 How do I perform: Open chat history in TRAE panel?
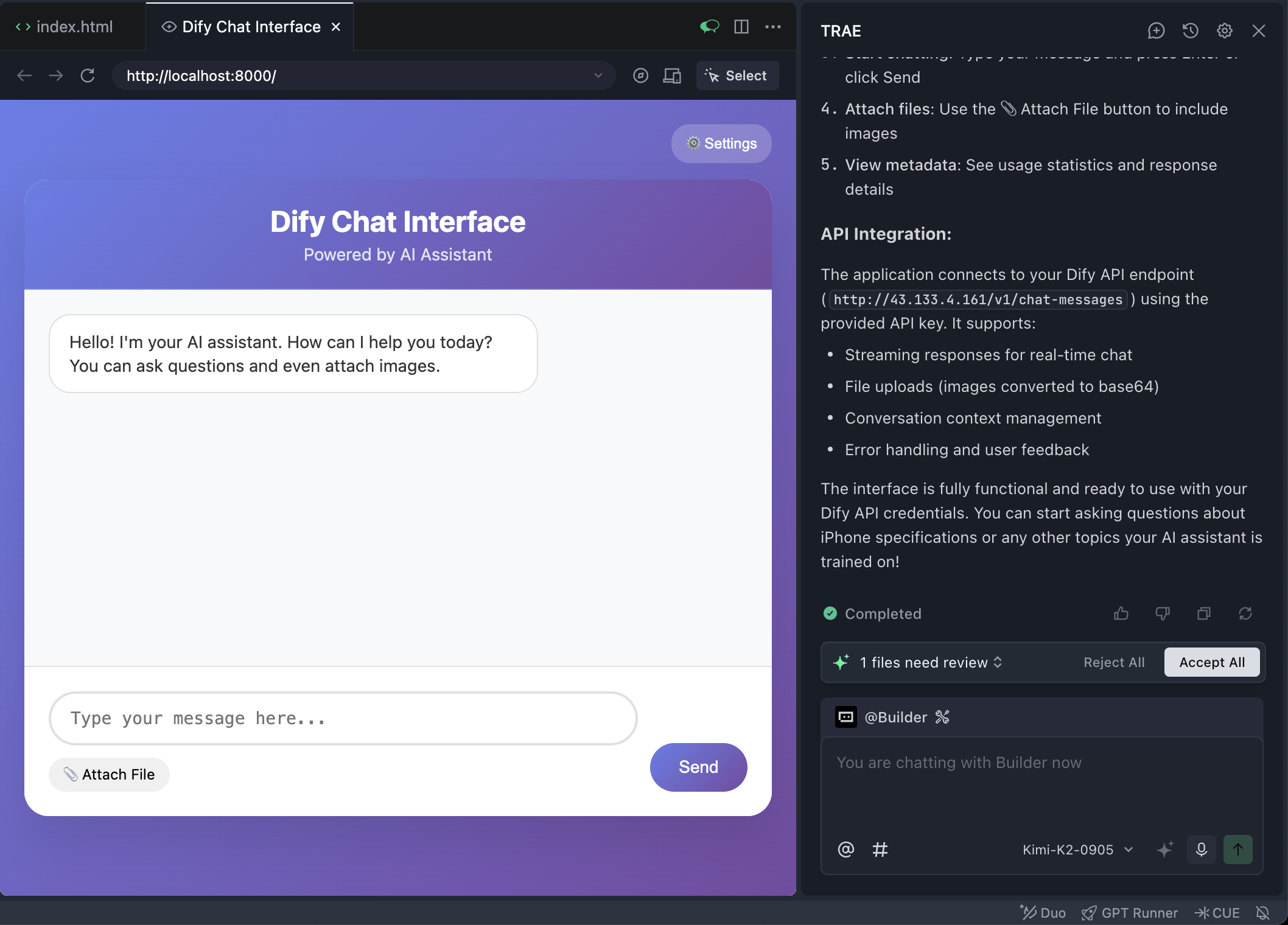coord(1190,31)
